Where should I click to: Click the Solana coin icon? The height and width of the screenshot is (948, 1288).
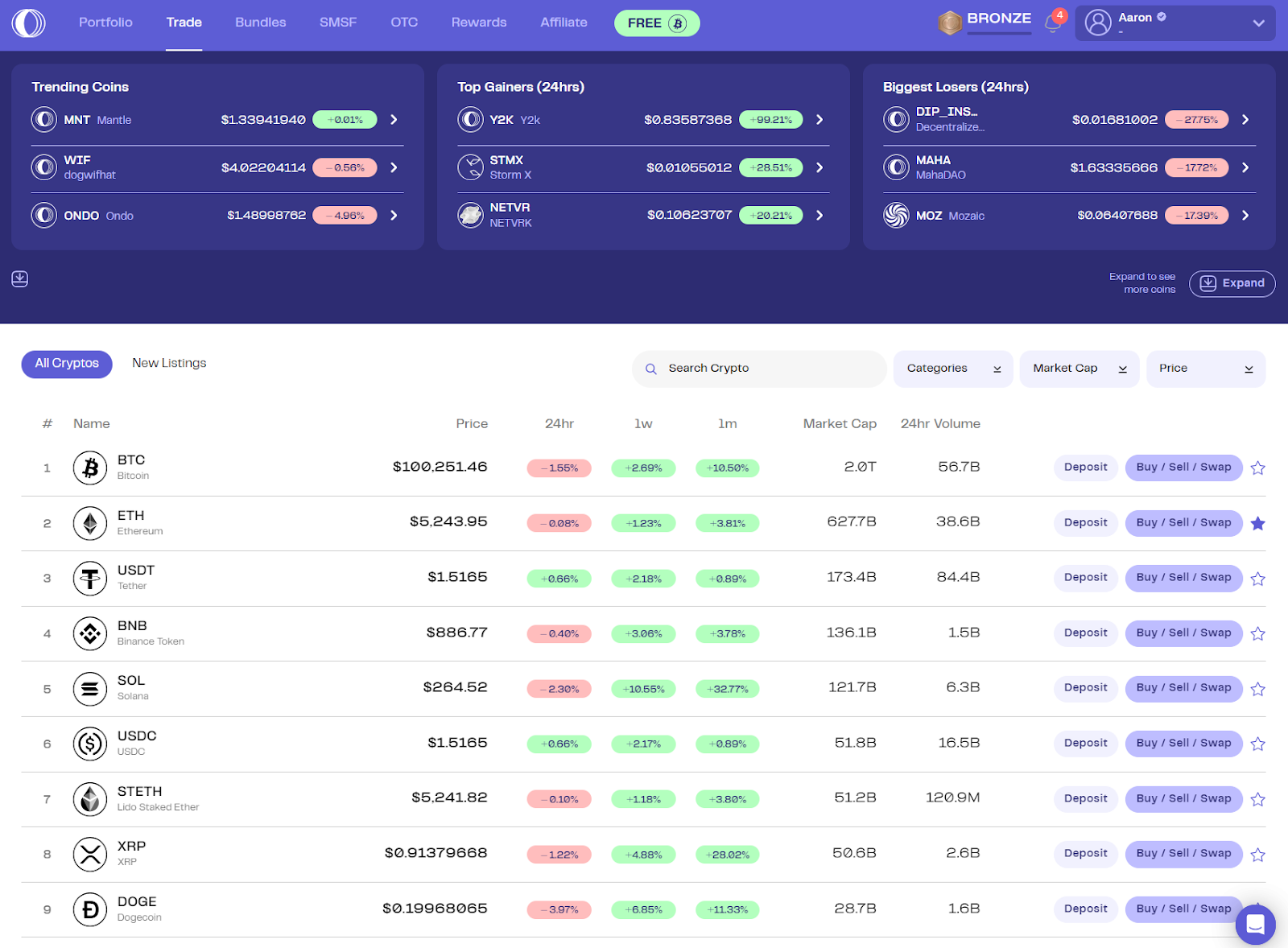click(x=90, y=689)
